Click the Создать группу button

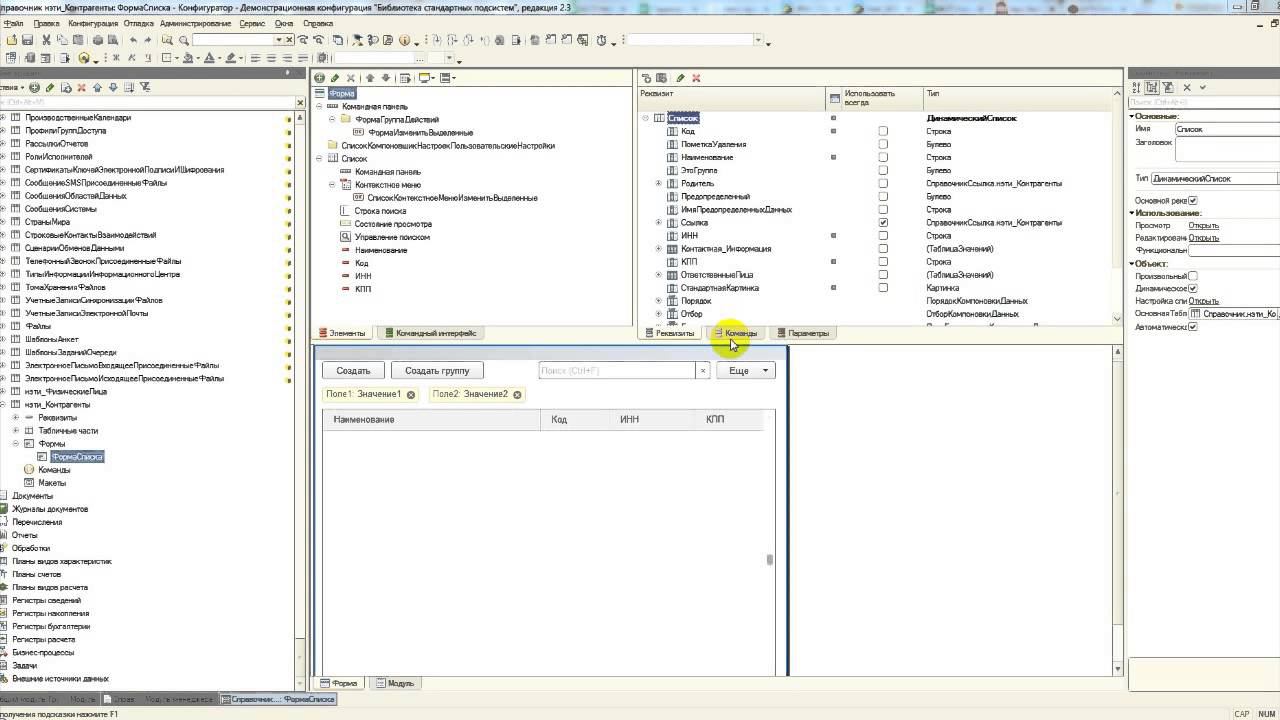click(437, 370)
